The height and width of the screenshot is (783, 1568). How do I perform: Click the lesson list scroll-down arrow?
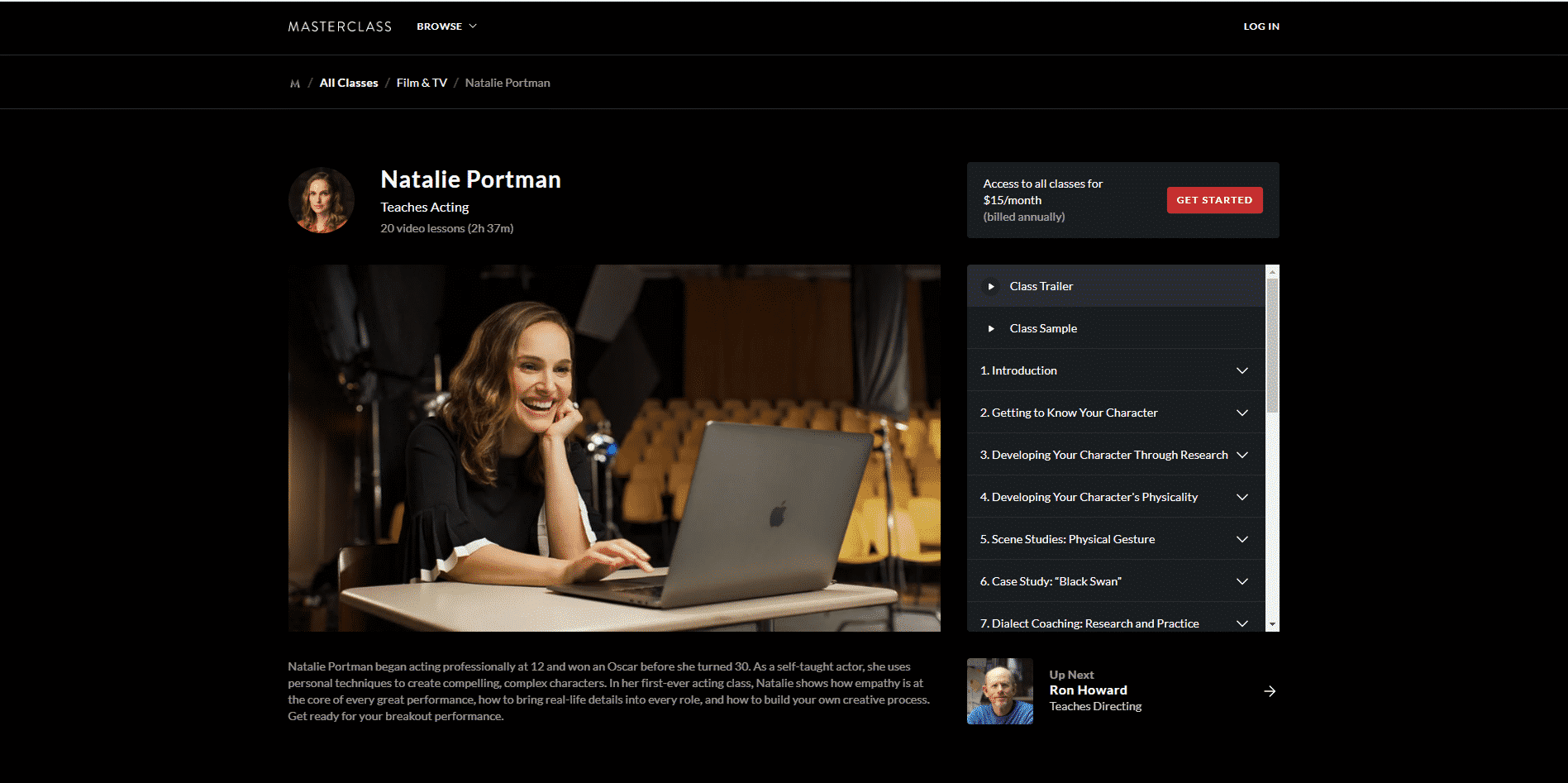1272,625
